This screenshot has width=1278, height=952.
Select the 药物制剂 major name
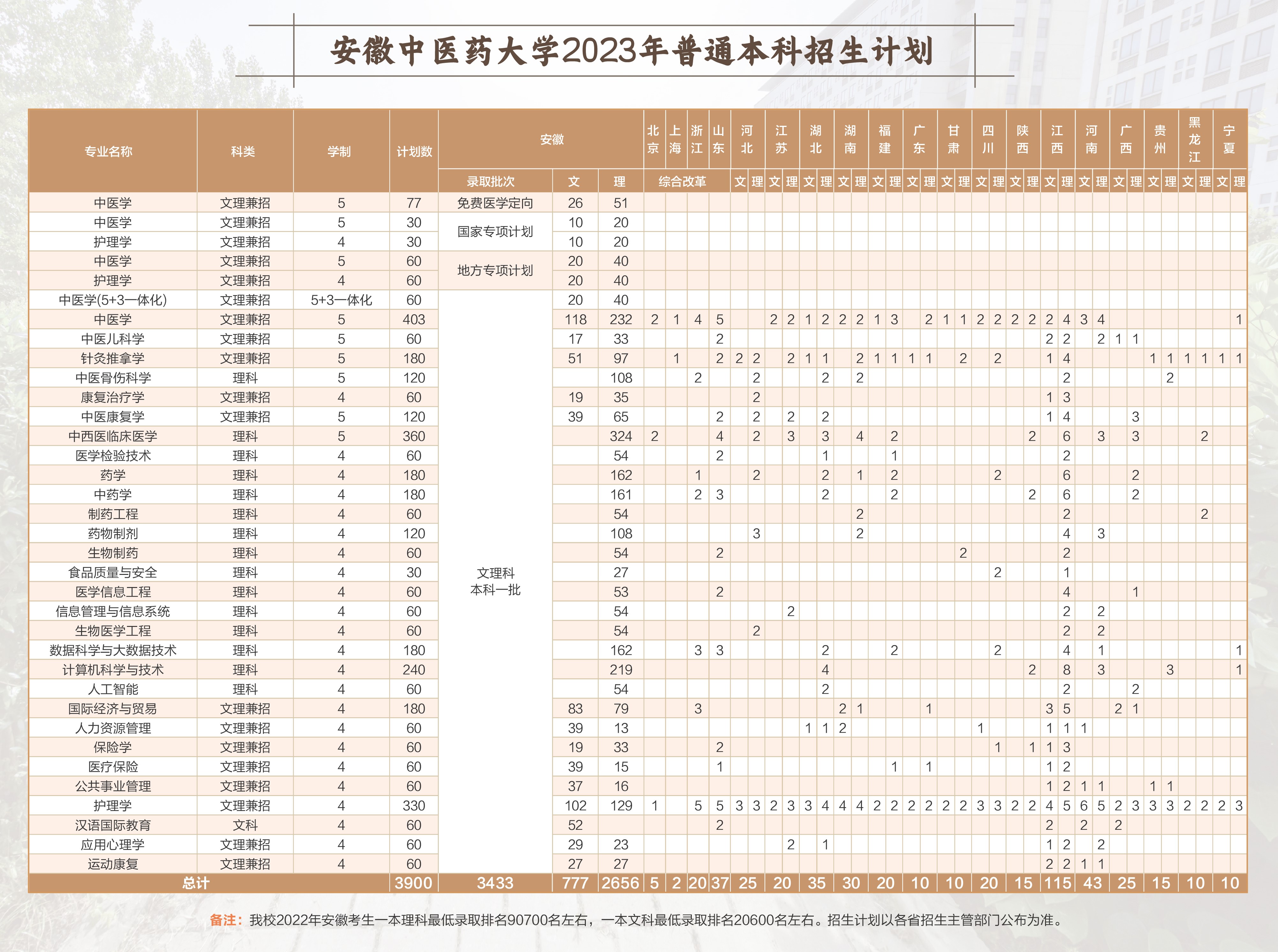[113, 534]
